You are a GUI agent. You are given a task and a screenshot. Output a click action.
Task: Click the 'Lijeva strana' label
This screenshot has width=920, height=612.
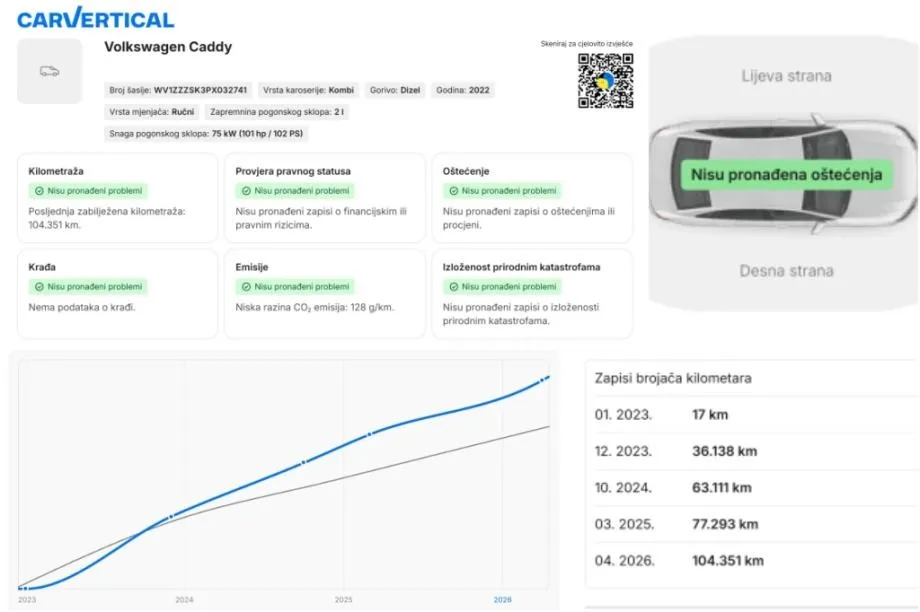[x=786, y=76]
